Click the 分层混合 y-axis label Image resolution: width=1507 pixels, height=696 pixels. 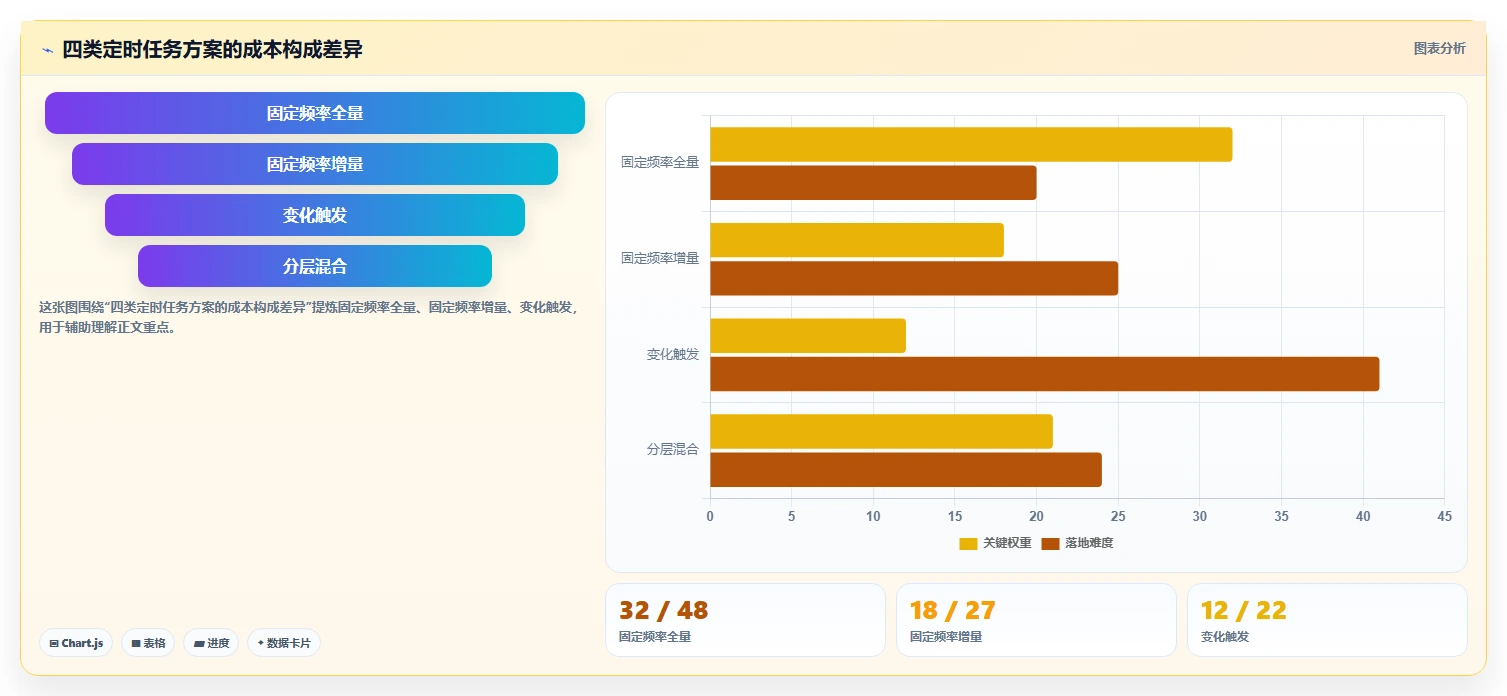point(673,449)
